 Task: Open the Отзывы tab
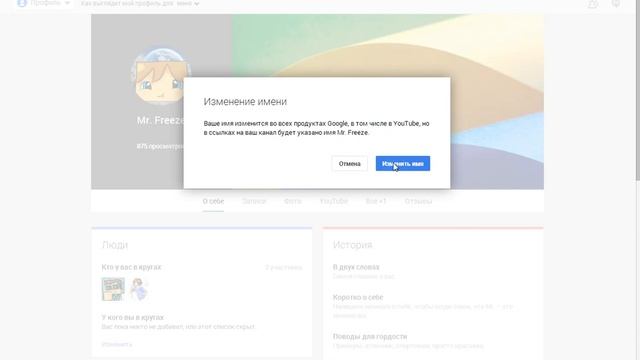(x=418, y=201)
